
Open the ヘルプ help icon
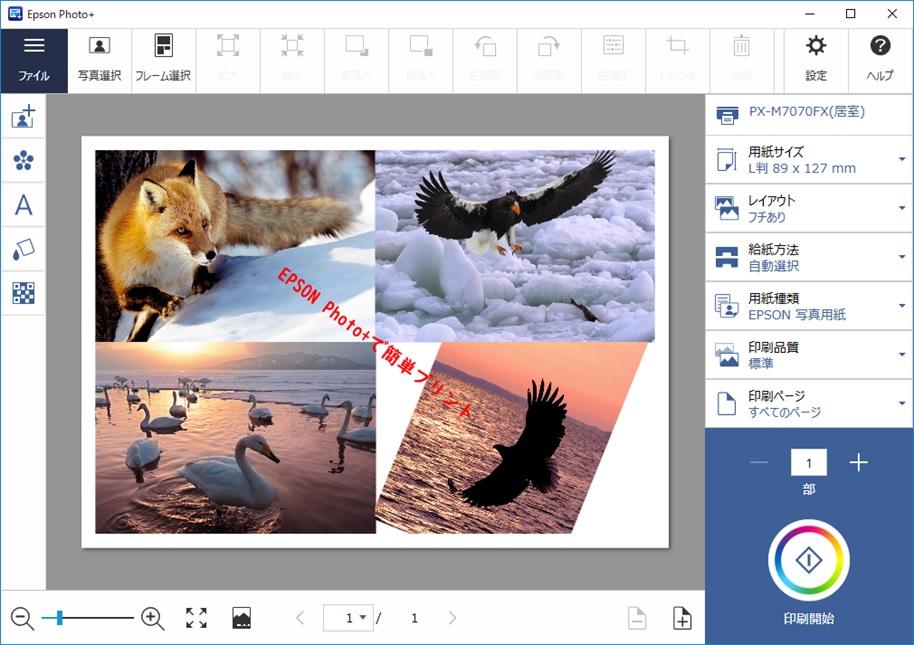879,58
